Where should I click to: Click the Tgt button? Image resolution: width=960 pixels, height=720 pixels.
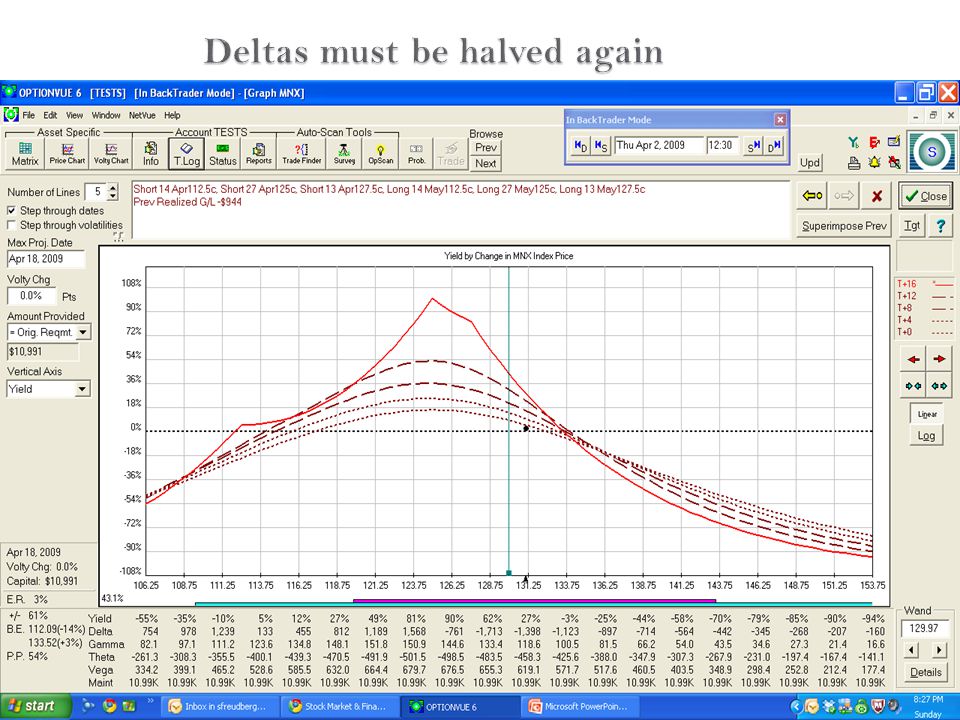[912, 225]
